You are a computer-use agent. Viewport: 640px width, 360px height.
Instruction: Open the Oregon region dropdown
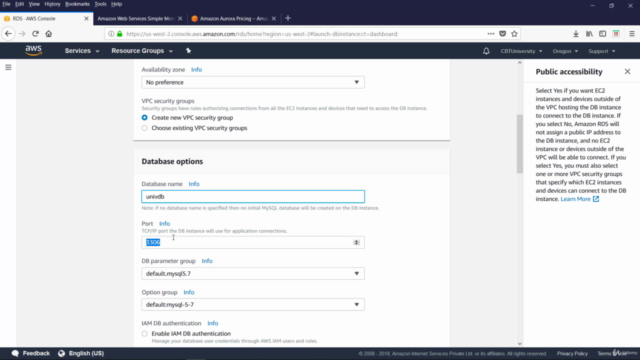click(x=565, y=51)
